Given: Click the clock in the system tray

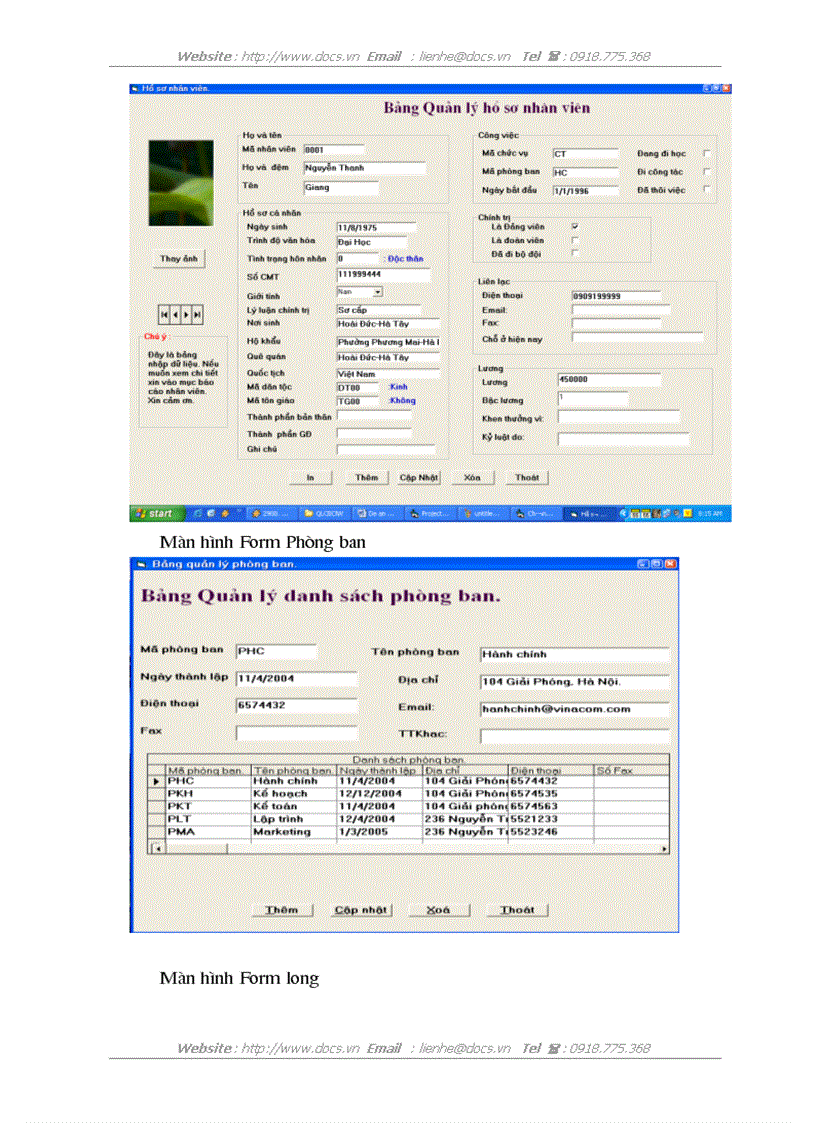Looking at the screenshot, I should (x=712, y=513).
